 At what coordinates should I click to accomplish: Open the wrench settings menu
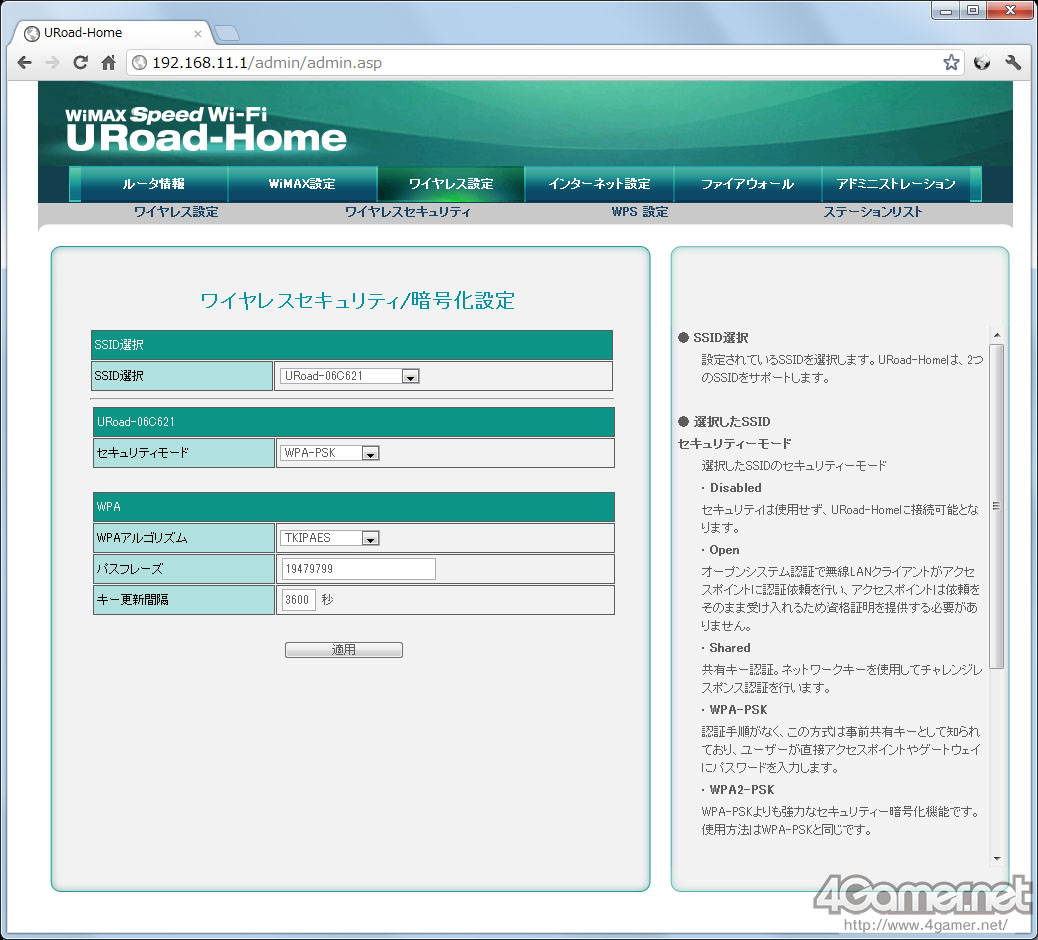(x=1013, y=63)
